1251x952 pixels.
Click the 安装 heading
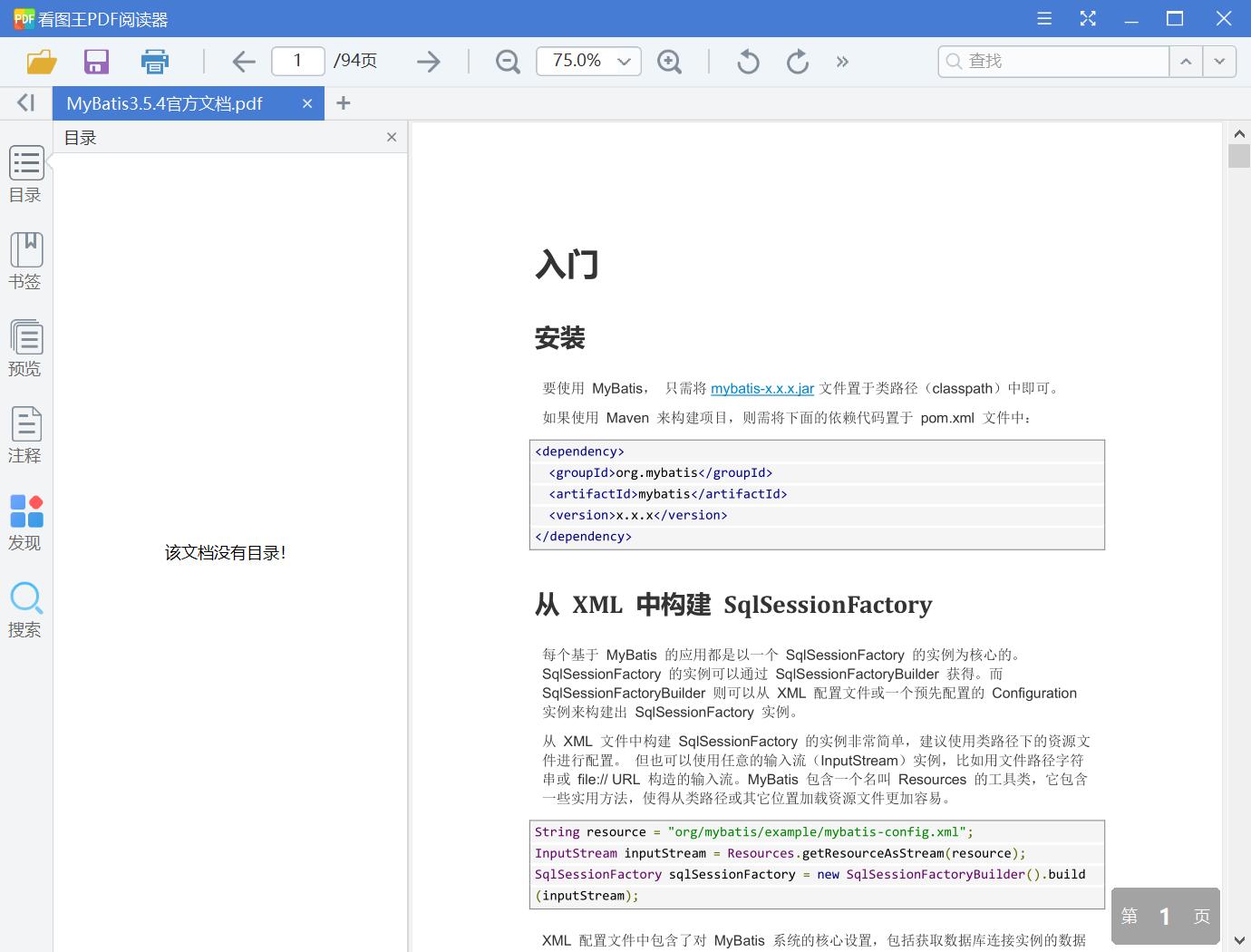click(559, 338)
